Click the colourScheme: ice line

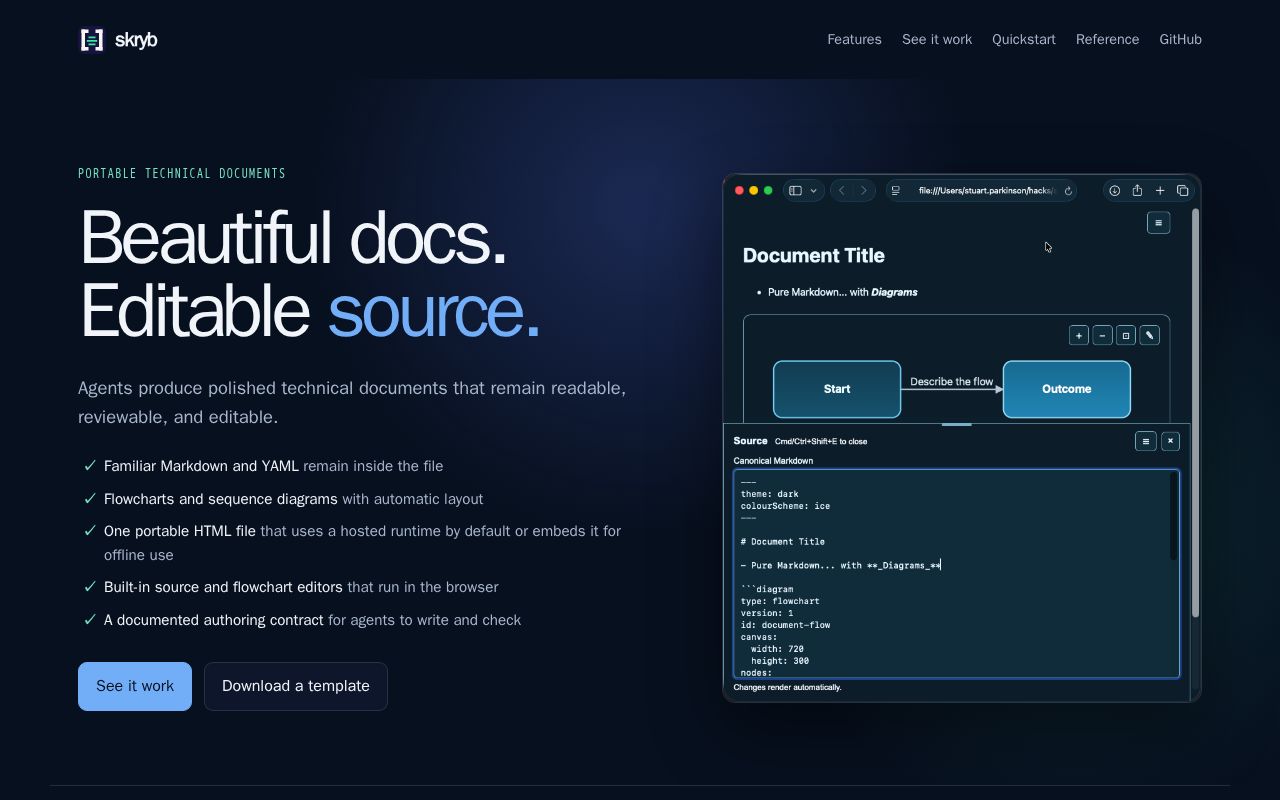point(785,506)
